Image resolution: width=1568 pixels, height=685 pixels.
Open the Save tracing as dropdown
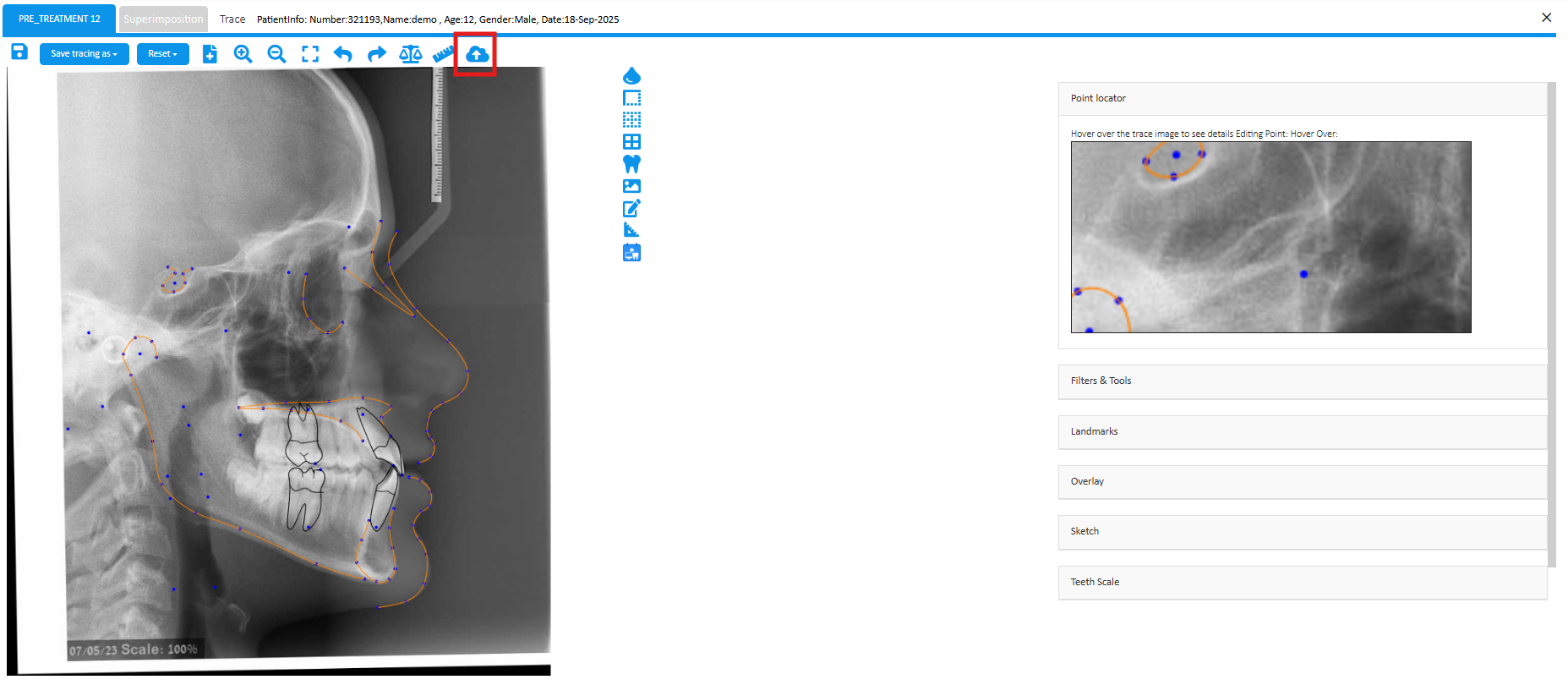coord(84,54)
